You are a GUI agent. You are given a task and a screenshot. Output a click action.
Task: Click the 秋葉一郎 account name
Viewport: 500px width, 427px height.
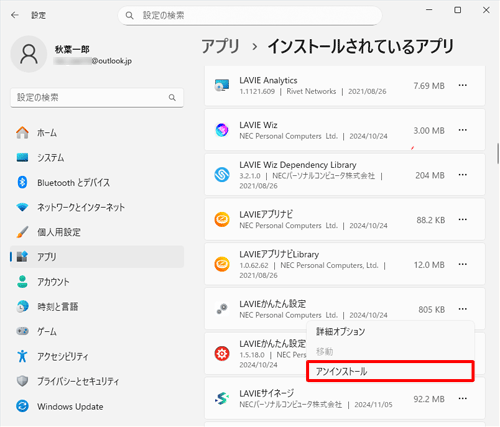[x=72, y=50]
